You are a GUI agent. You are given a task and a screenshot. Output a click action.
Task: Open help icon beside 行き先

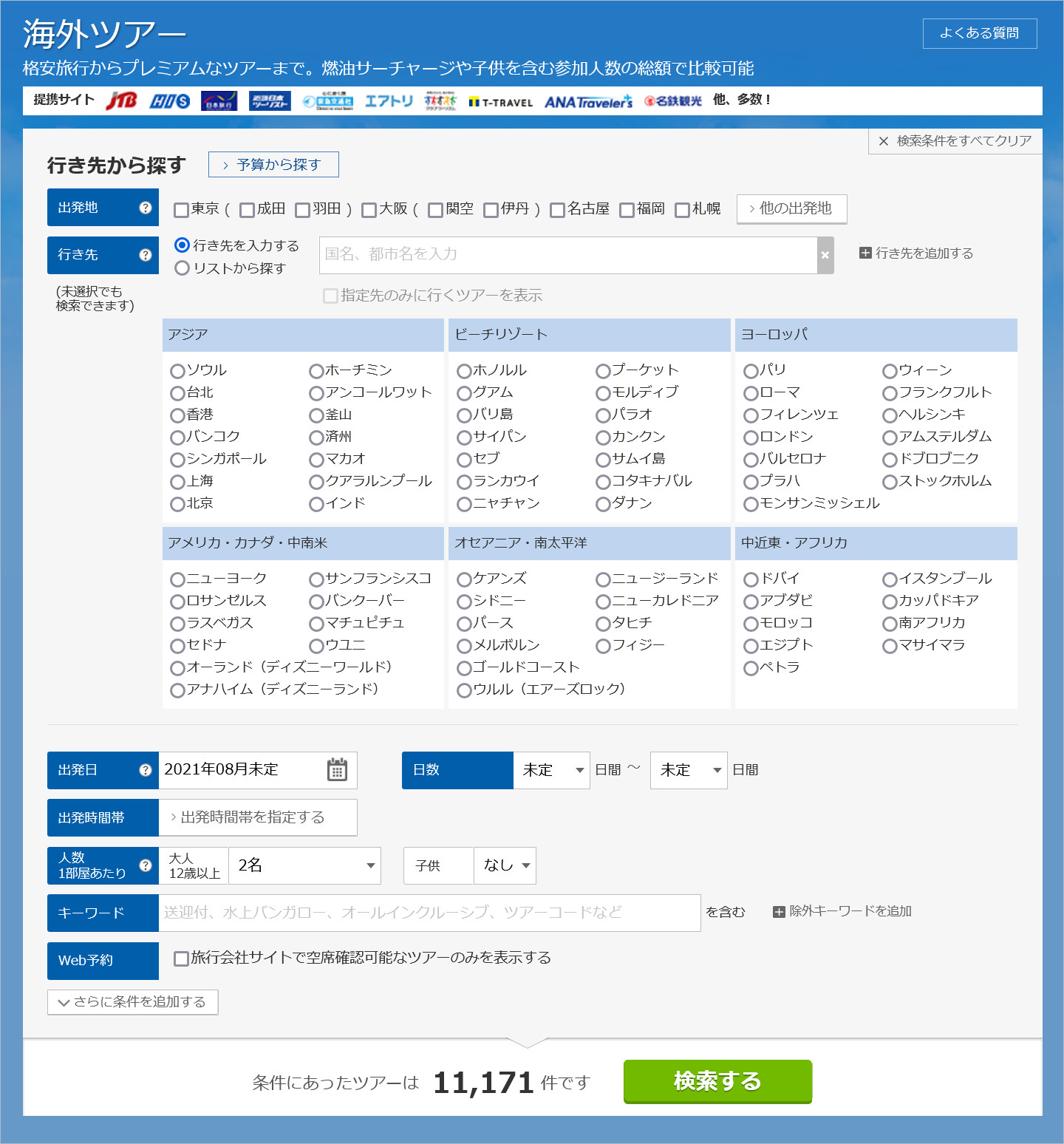146,255
